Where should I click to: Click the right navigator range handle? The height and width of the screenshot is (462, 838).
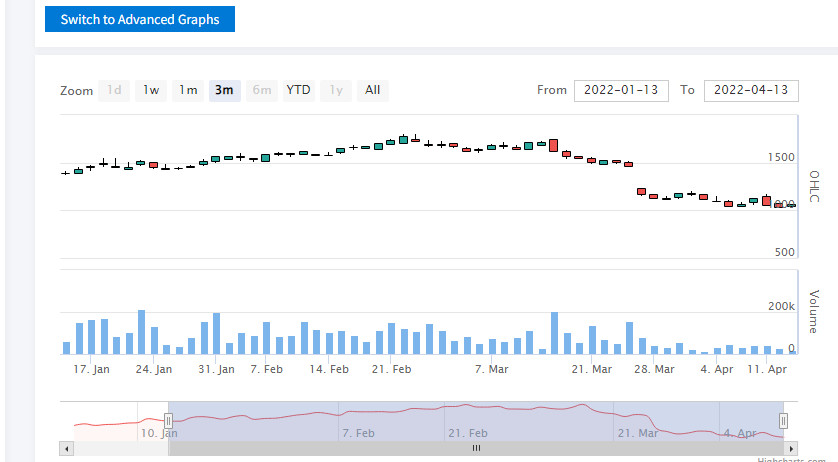tap(783, 421)
